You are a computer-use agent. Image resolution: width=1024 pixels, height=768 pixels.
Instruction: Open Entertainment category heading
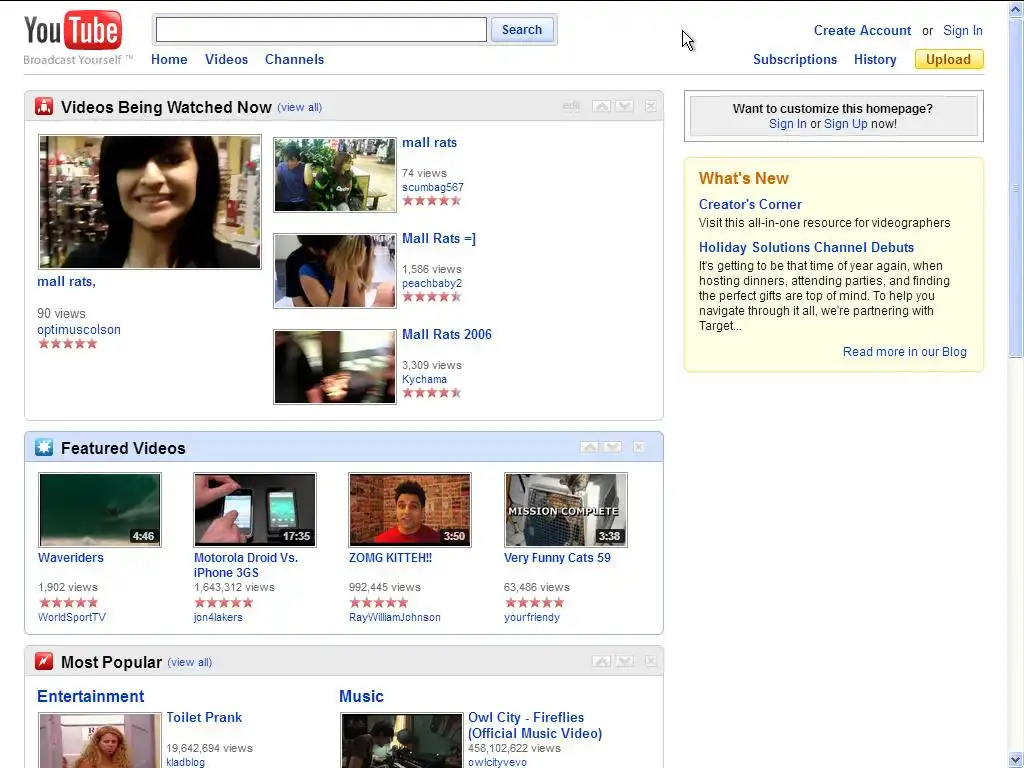pyautogui.click(x=91, y=696)
